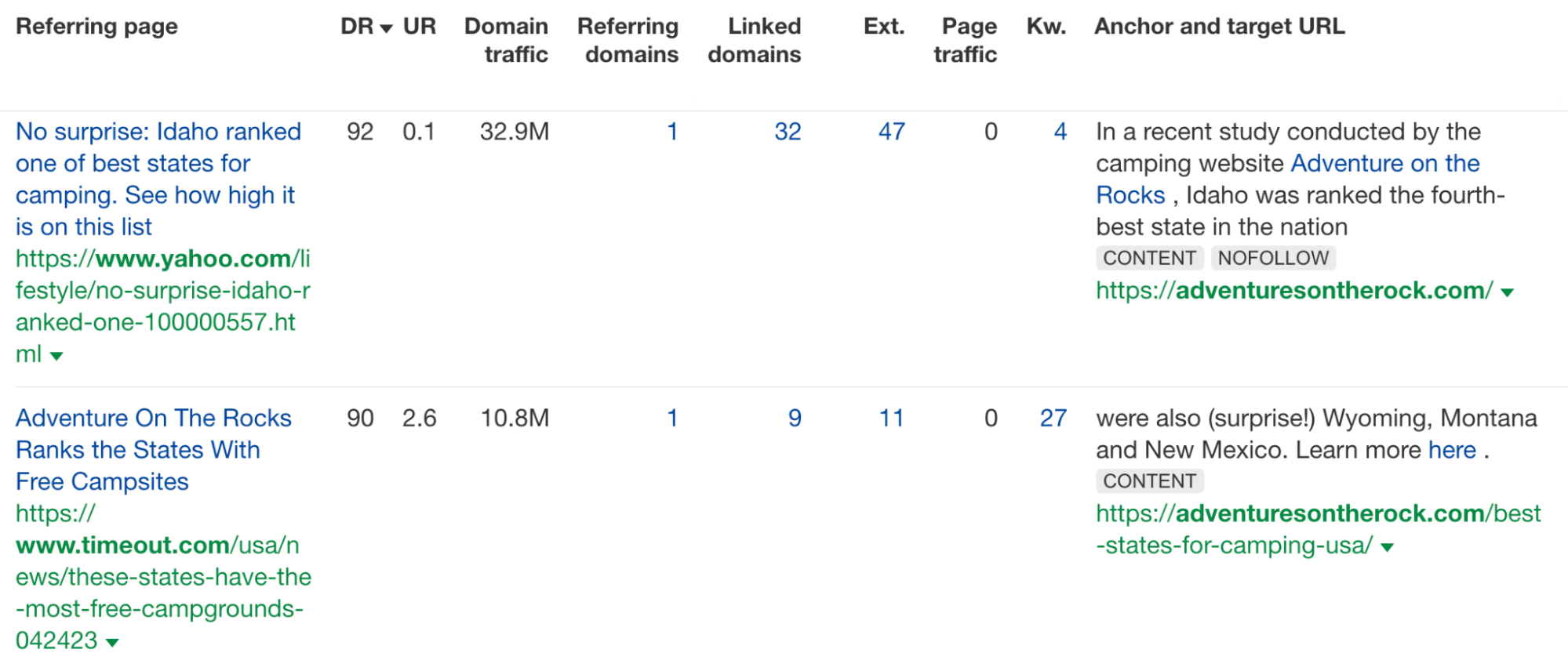
Task: Sort the table by the DR column
Action: 357,26
